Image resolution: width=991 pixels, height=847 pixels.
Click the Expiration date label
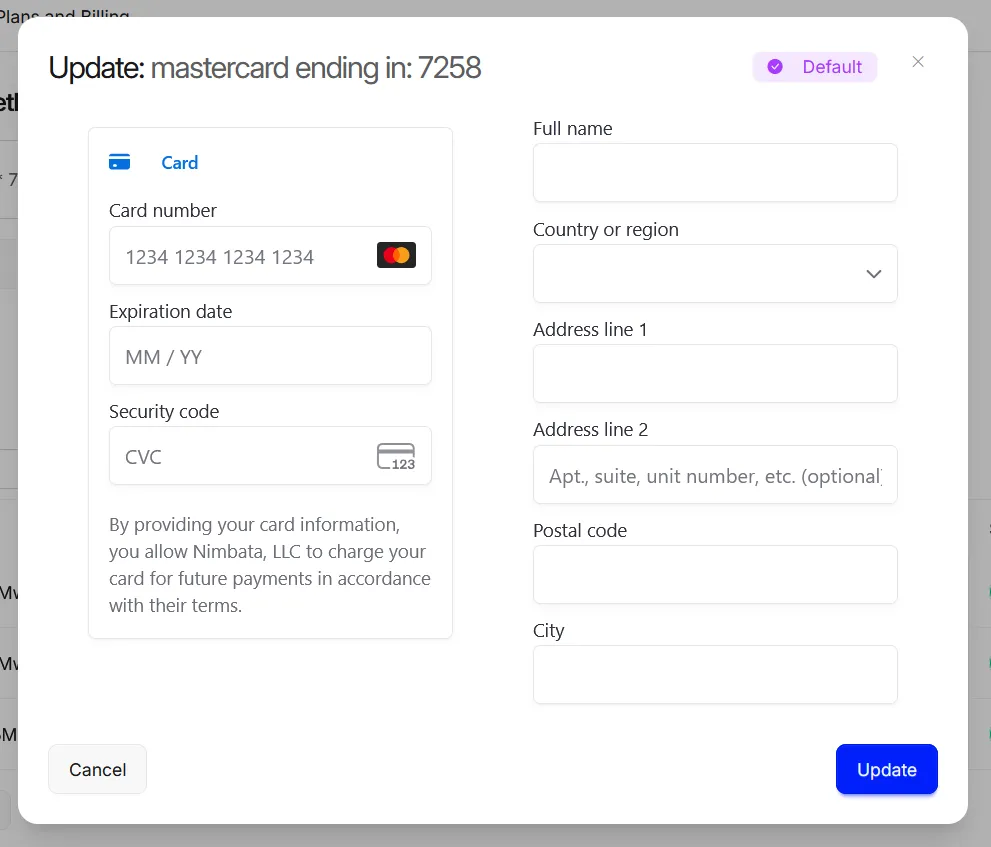[x=171, y=312]
